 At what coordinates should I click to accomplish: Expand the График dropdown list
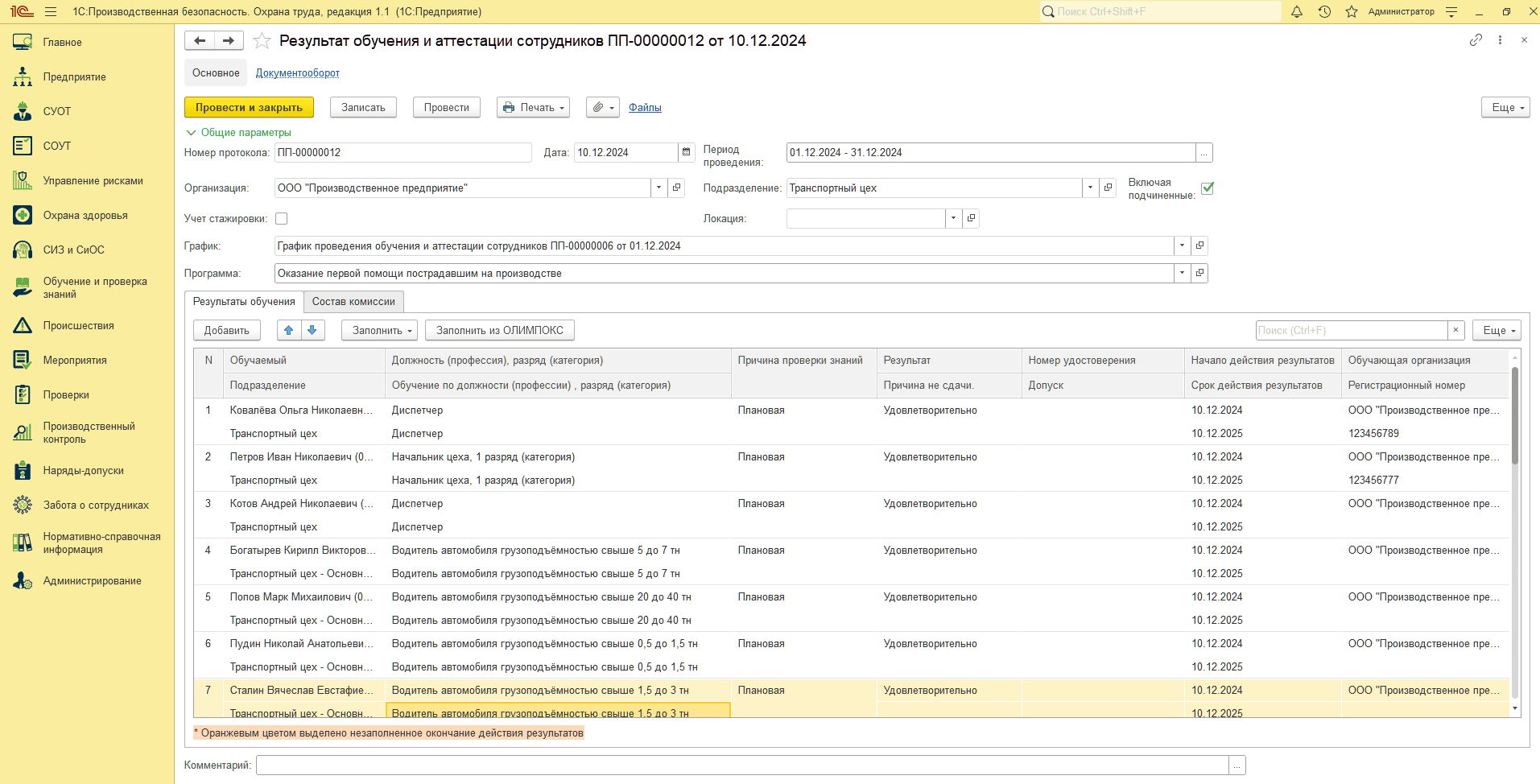pos(1182,246)
